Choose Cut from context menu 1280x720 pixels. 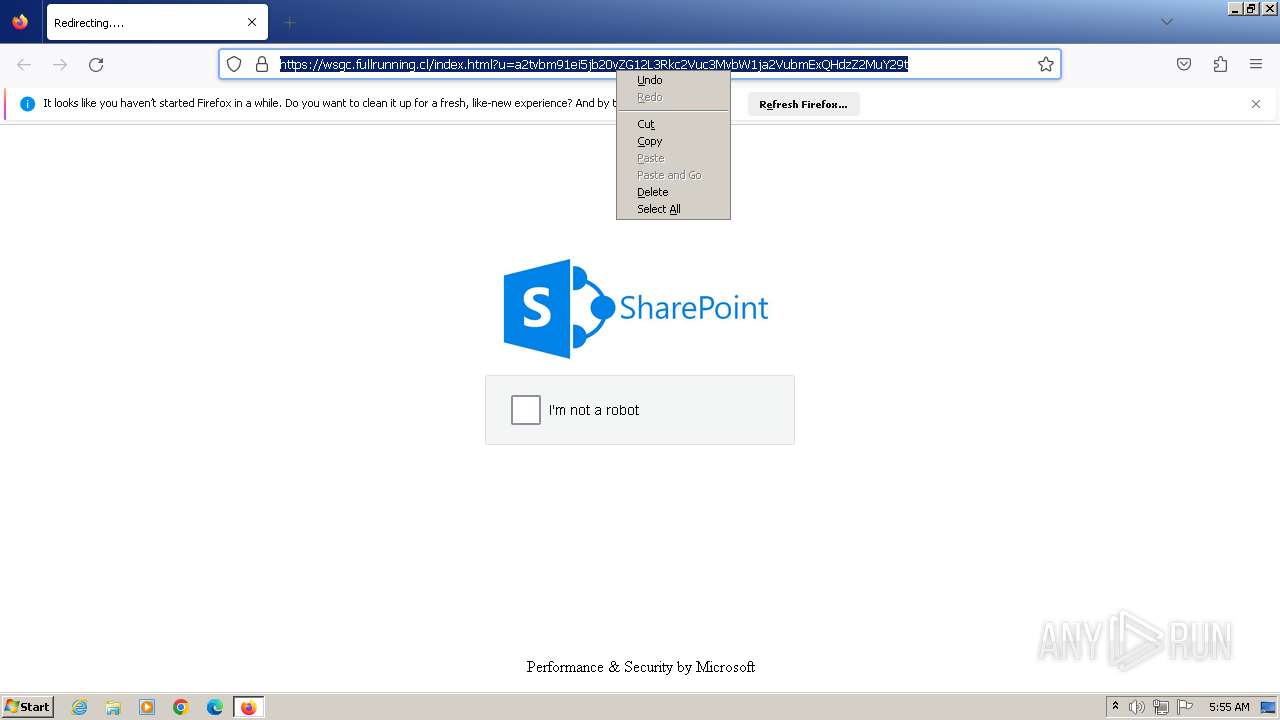tap(673, 124)
